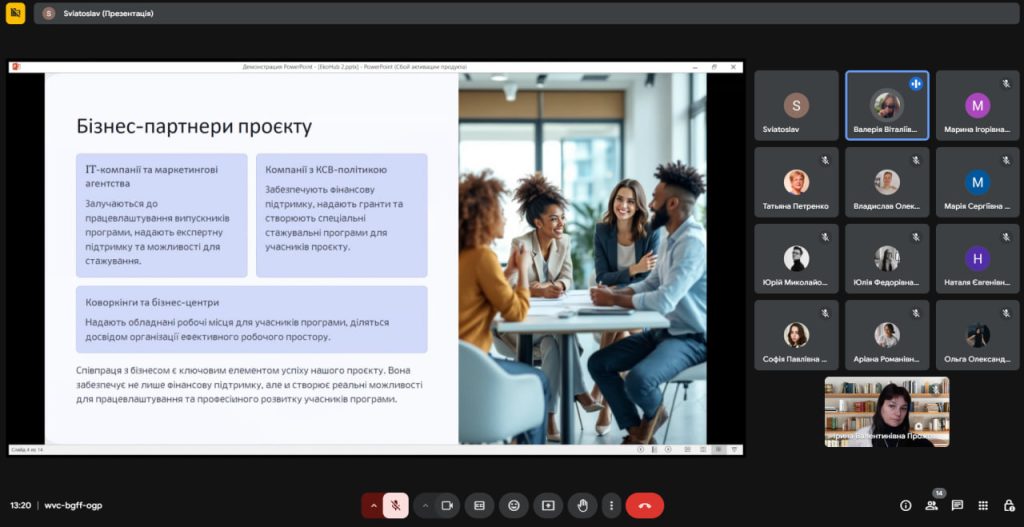Open the activities grid icon
This screenshot has width=1024, height=527.
(x=983, y=505)
